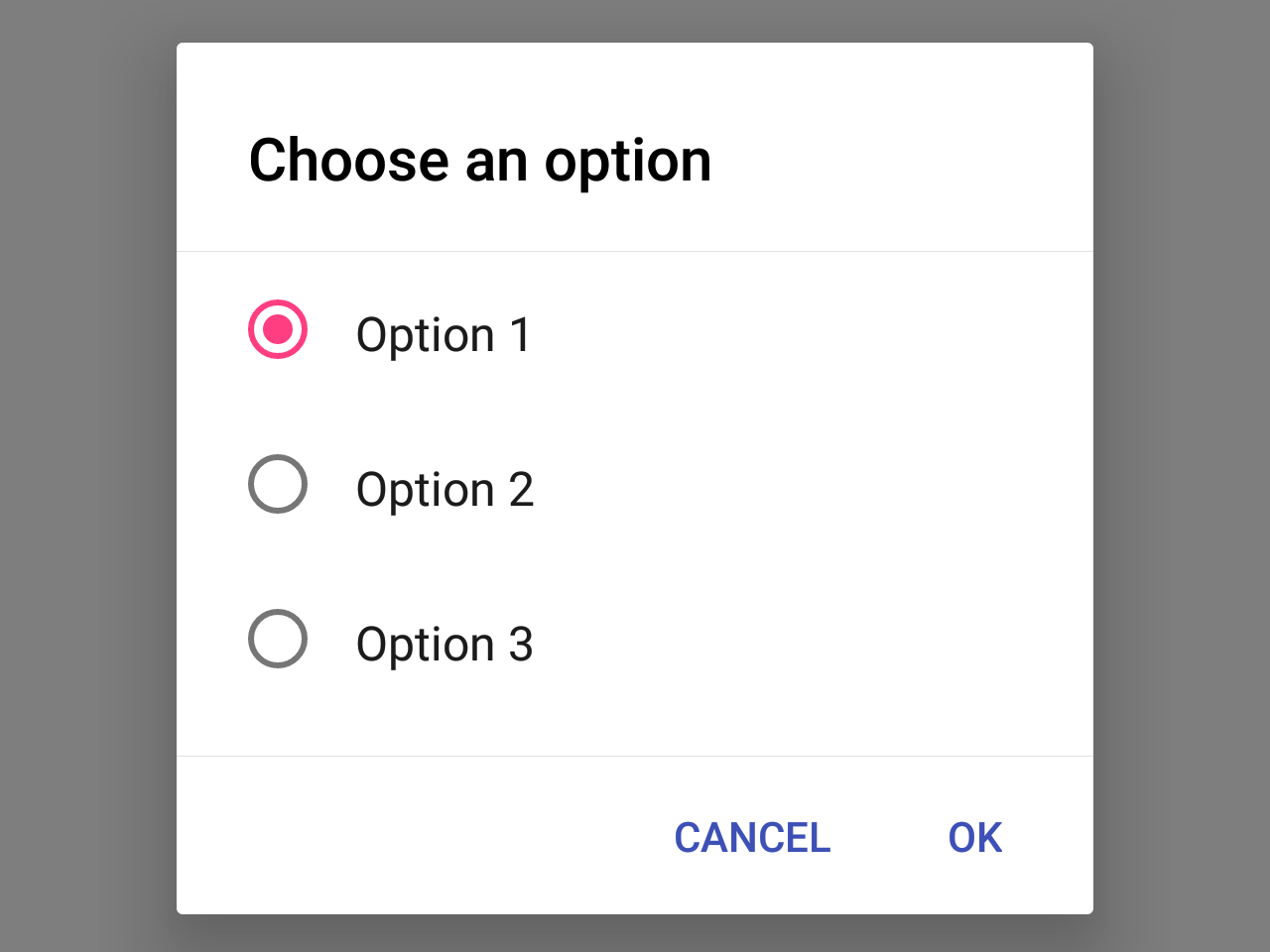Confirm the selection with OK
1270x952 pixels.
coord(973,837)
